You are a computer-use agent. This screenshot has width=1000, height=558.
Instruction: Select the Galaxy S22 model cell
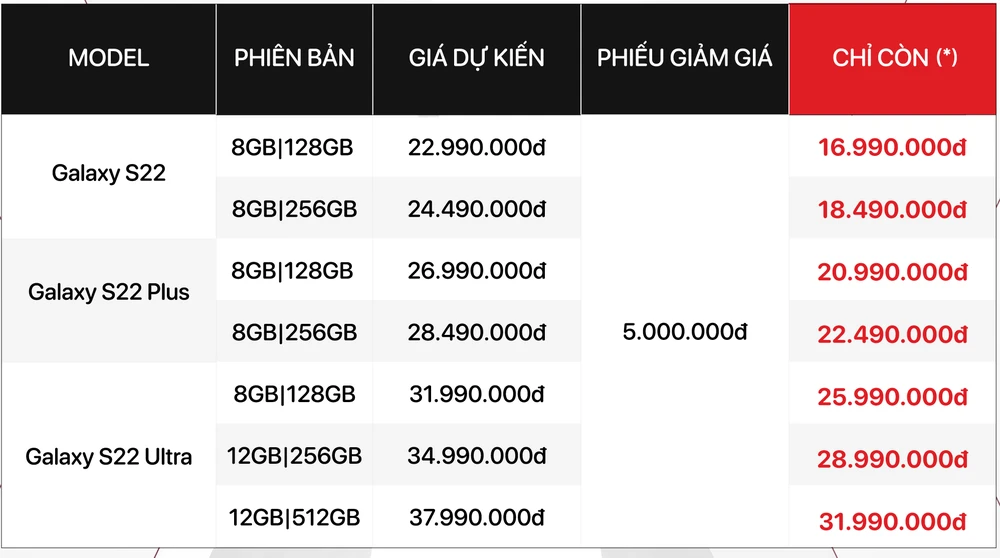[x=108, y=173]
